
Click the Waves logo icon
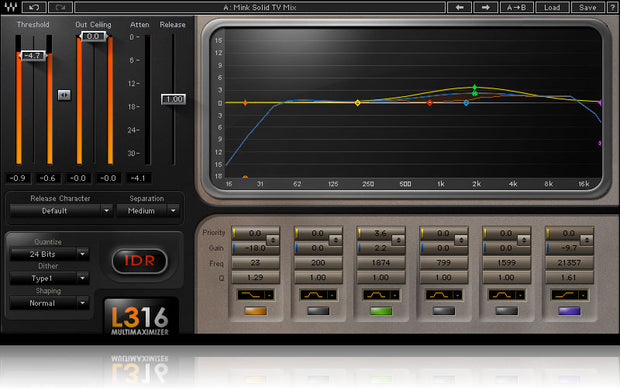[11, 7]
